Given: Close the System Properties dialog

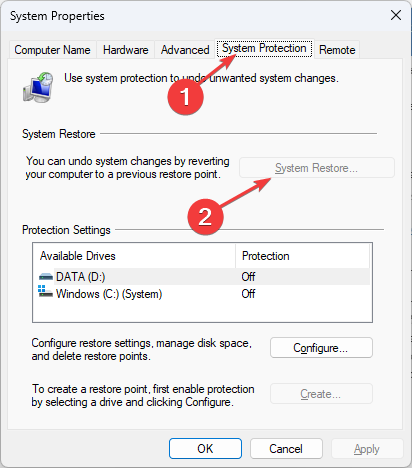Looking at the screenshot, I should 396,15.
